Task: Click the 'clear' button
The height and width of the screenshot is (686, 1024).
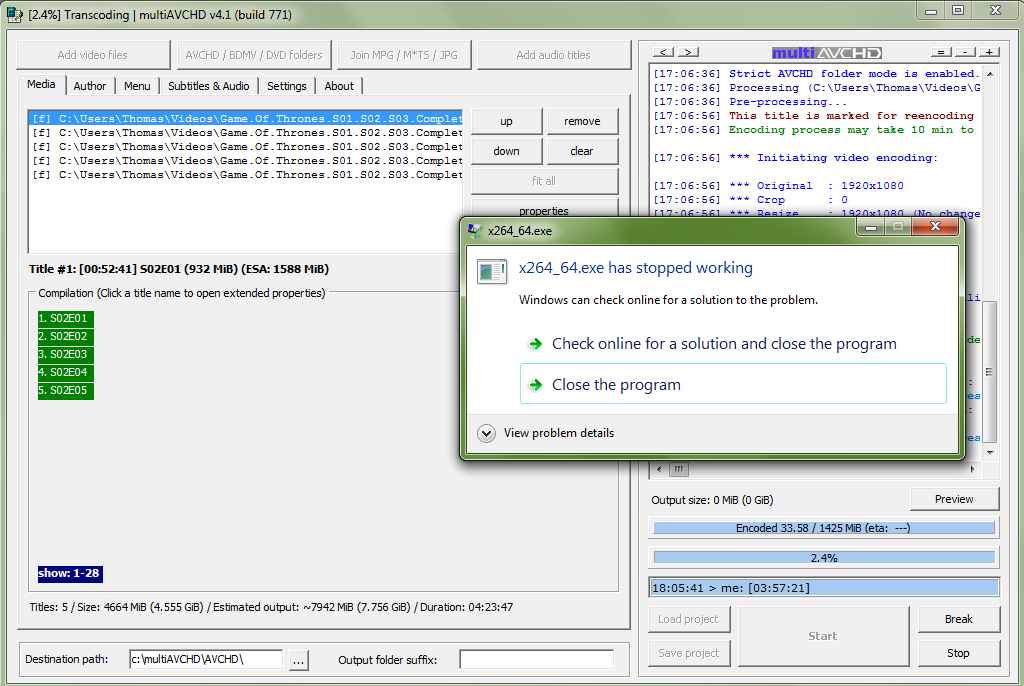Action: [x=582, y=151]
